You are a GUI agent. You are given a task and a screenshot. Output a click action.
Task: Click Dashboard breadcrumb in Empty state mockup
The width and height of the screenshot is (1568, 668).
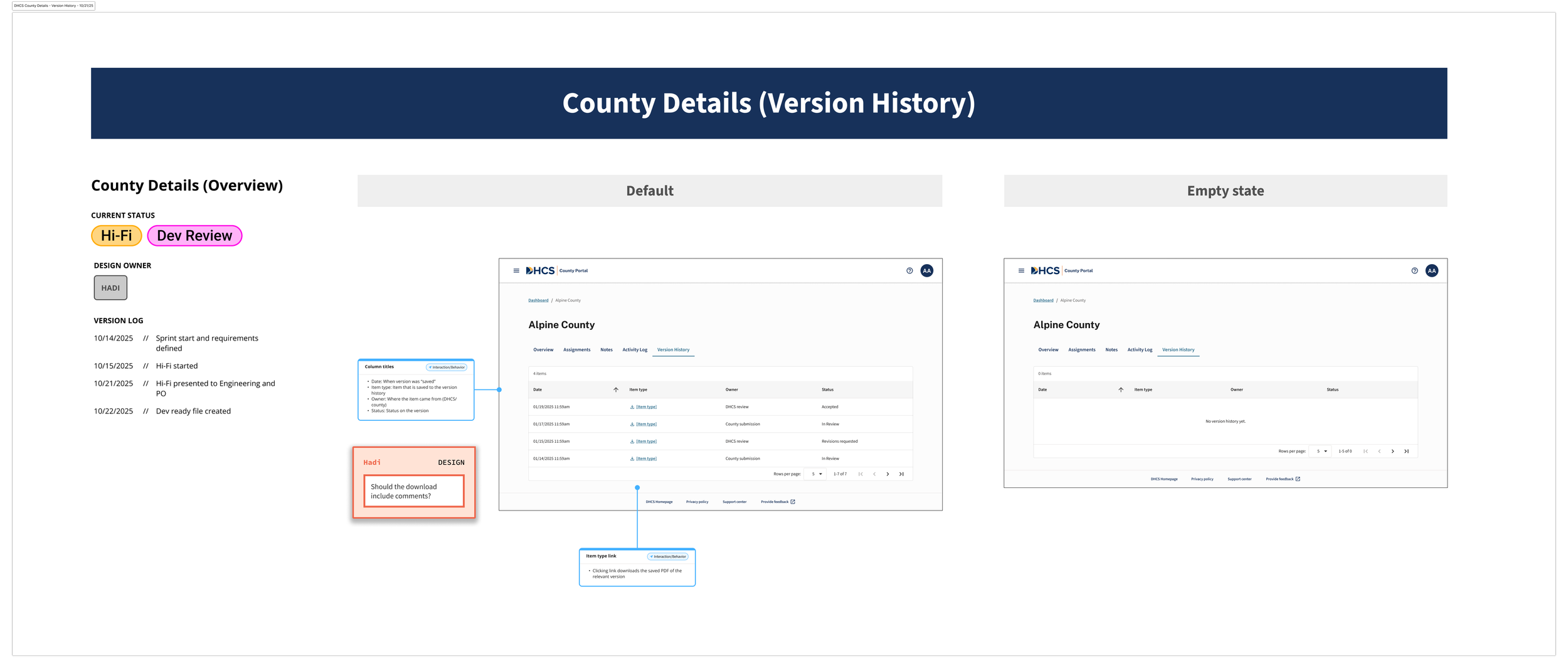(x=1043, y=300)
